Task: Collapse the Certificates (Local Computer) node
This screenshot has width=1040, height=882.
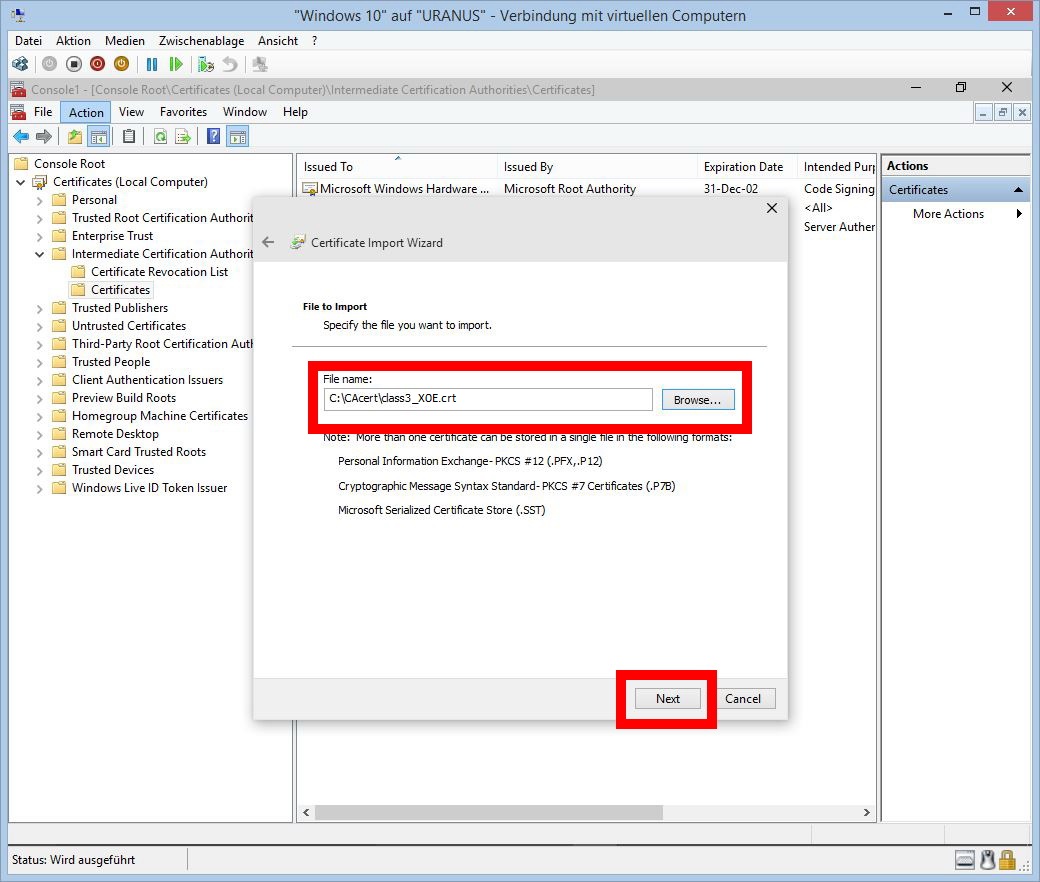Action: click(21, 182)
